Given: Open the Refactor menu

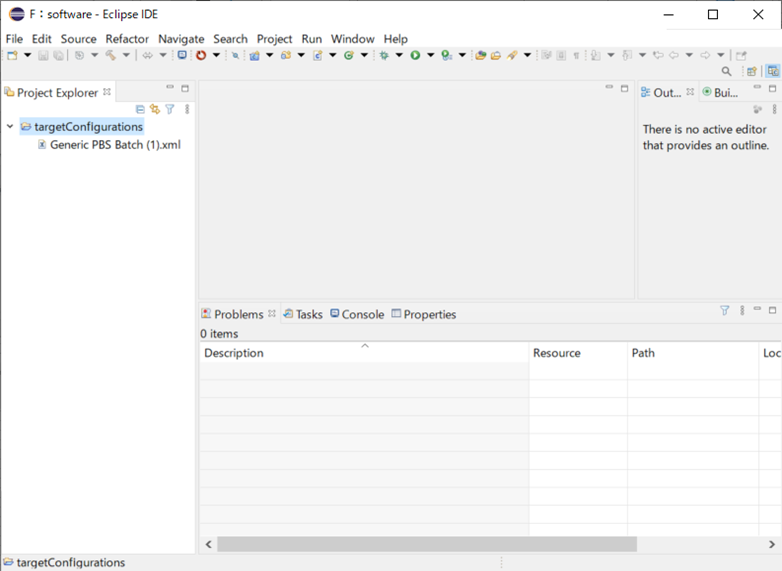Looking at the screenshot, I should (x=127, y=38).
